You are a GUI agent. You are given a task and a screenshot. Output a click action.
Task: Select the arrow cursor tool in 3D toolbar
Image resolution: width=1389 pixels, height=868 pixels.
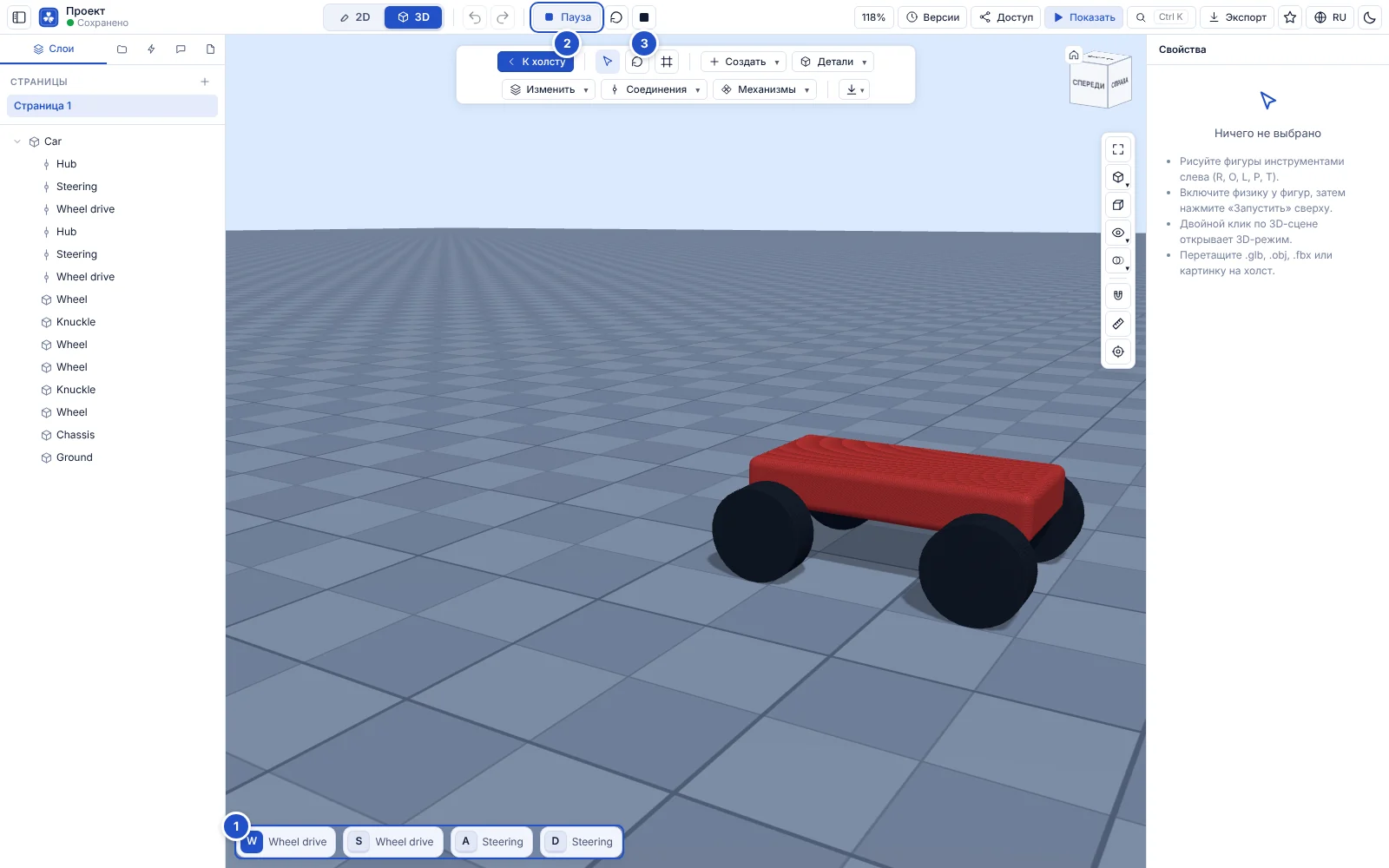(x=608, y=62)
